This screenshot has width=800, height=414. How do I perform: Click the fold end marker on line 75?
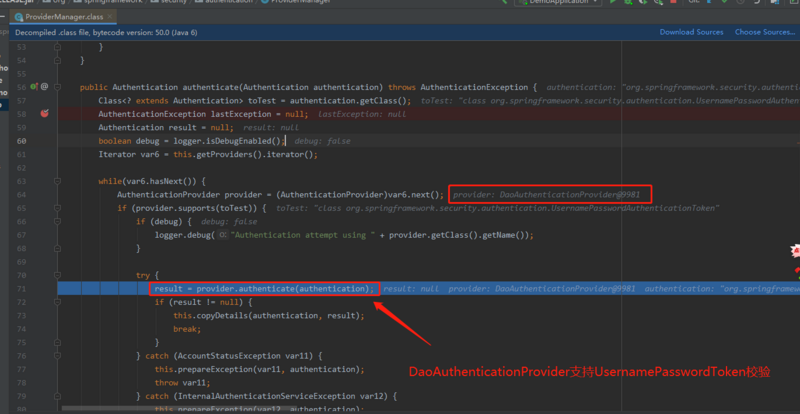click(x=57, y=342)
